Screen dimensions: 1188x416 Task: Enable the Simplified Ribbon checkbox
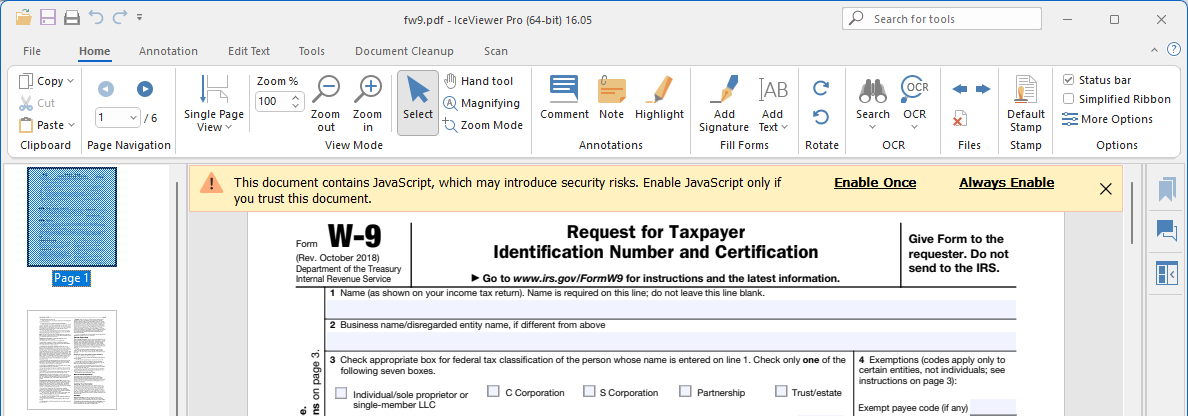click(x=1068, y=99)
